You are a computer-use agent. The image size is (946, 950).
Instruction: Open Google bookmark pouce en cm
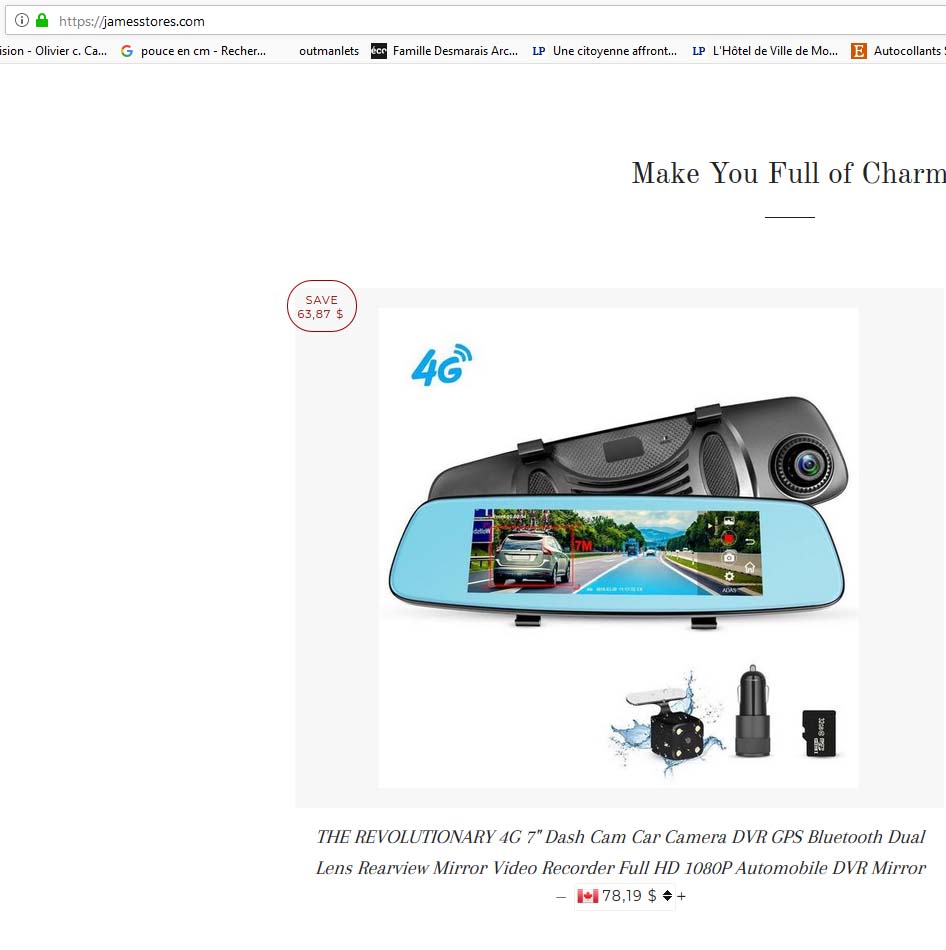(194, 51)
